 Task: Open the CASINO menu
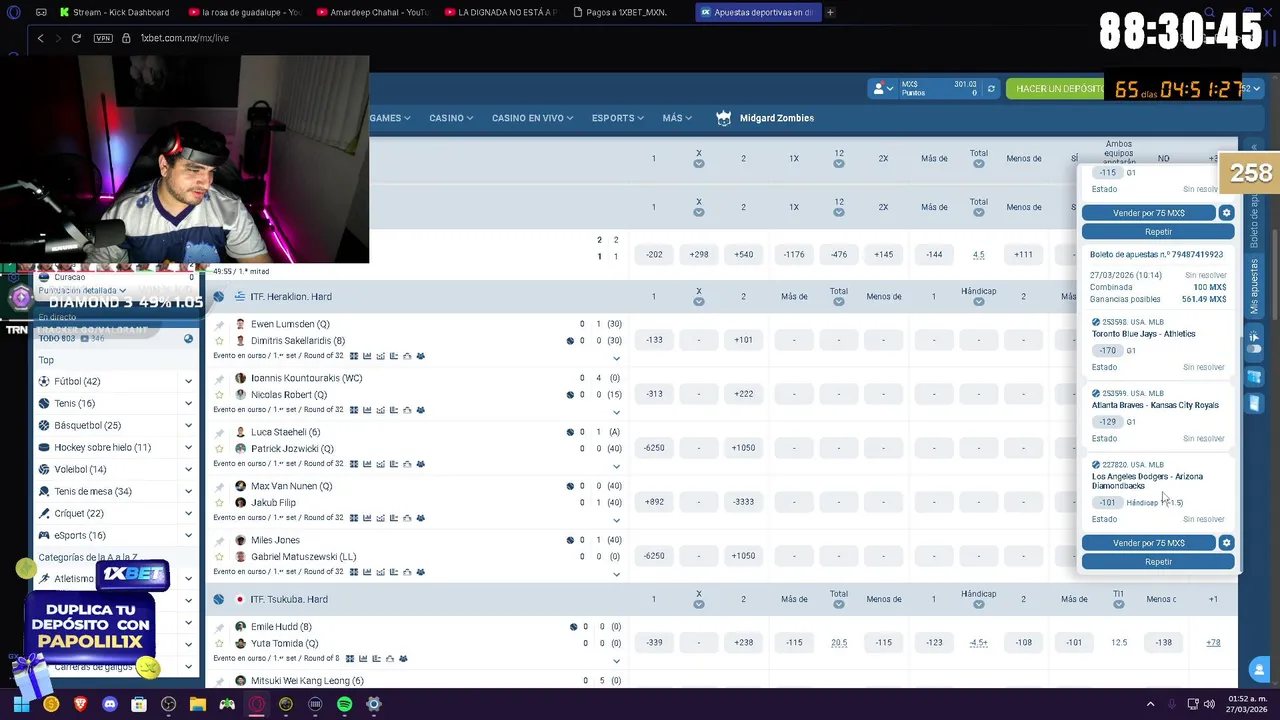pos(451,118)
